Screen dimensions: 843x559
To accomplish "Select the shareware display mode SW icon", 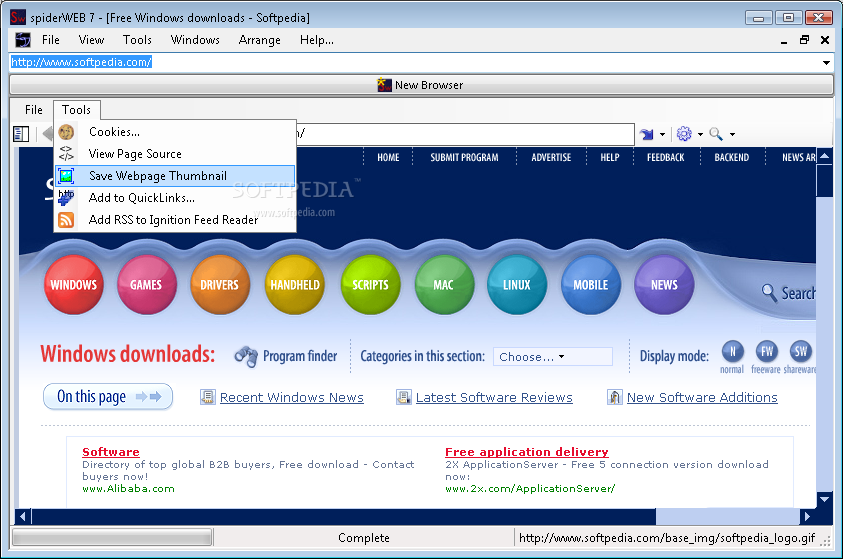I will 801,352.
